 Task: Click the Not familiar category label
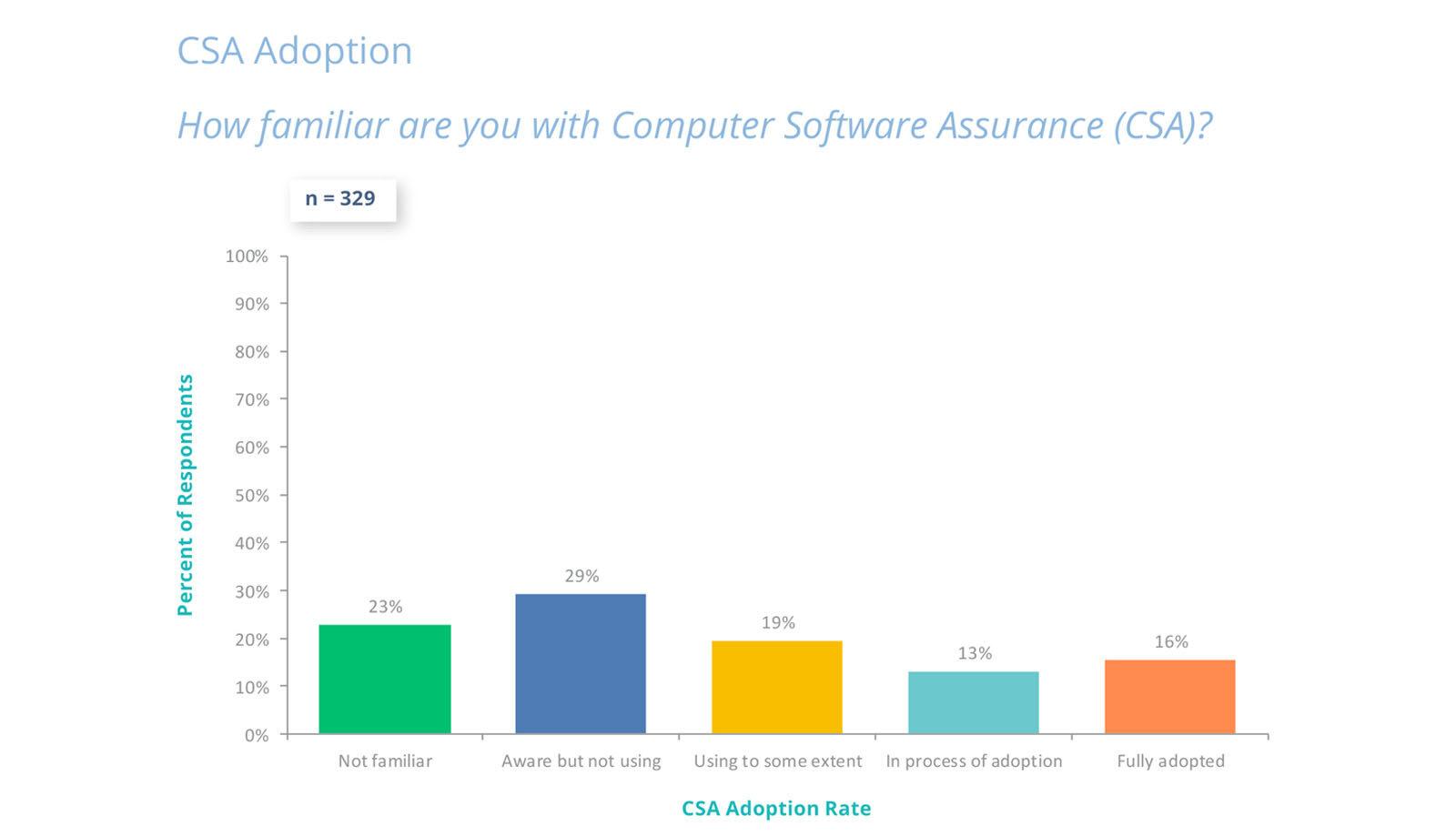pos(385,761)
